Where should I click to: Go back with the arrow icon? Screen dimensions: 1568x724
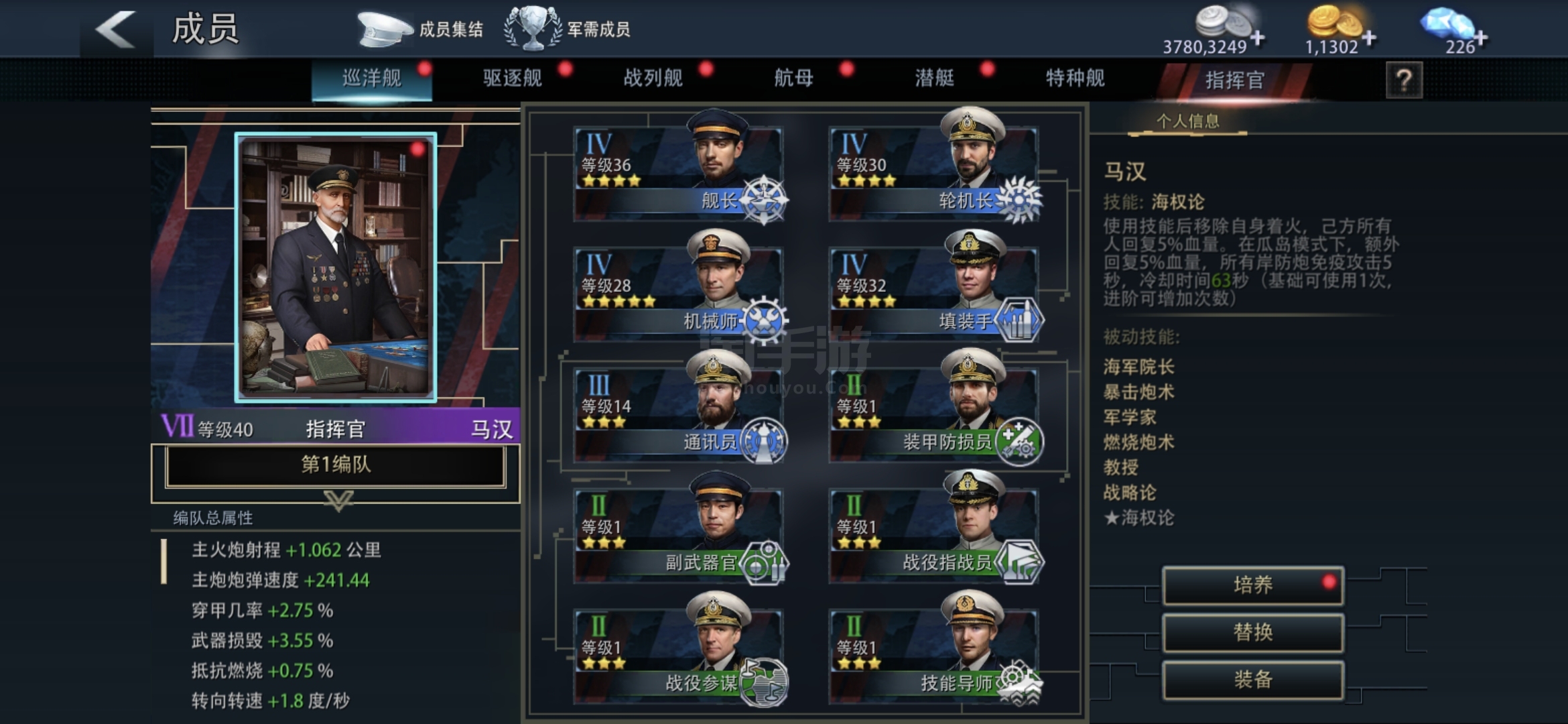[x=115, y=29]
